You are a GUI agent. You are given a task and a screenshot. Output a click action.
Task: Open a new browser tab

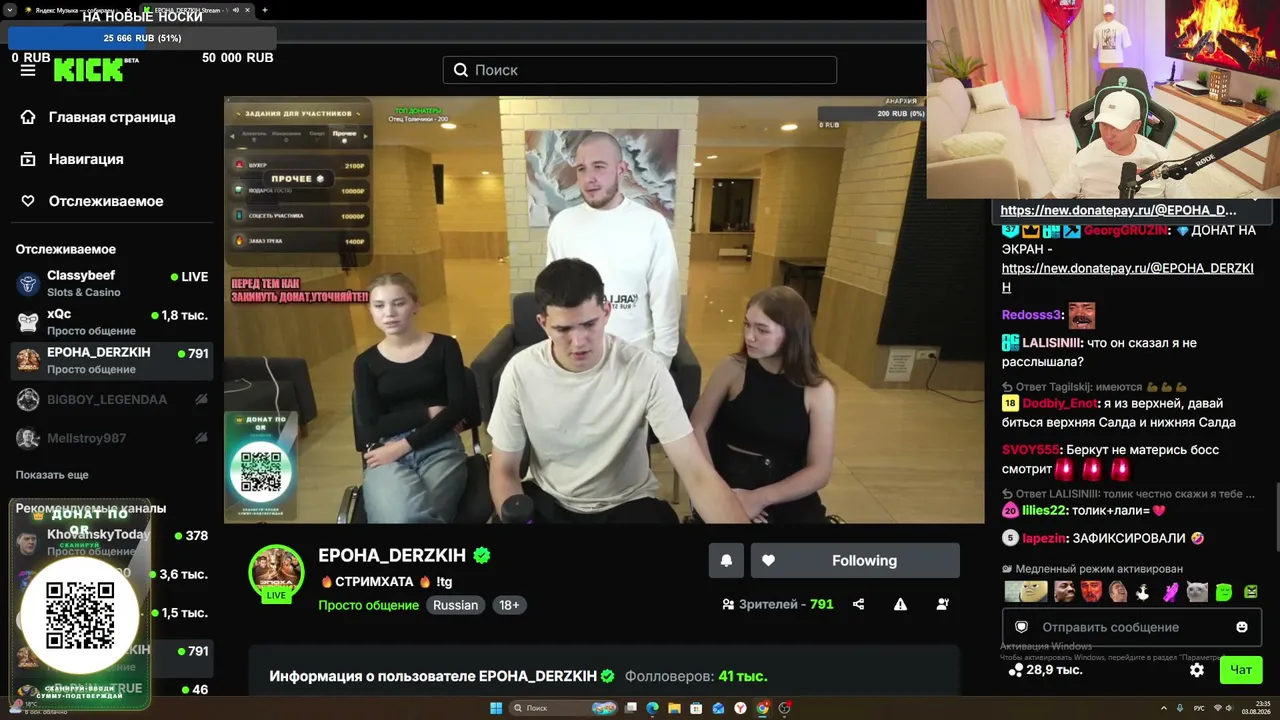[x=265, y=10]
